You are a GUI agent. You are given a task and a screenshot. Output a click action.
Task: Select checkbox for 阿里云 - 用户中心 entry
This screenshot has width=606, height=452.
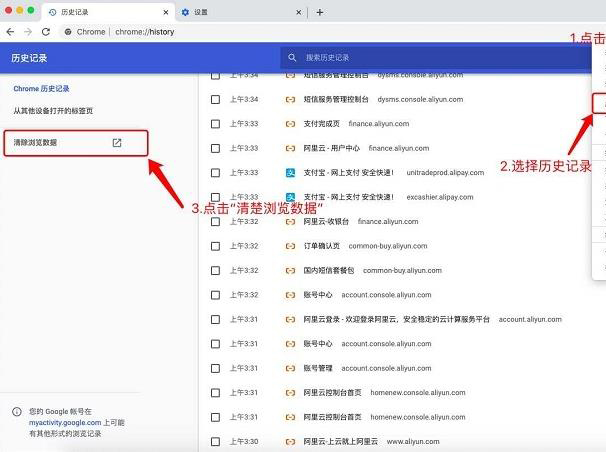(215, 148)
